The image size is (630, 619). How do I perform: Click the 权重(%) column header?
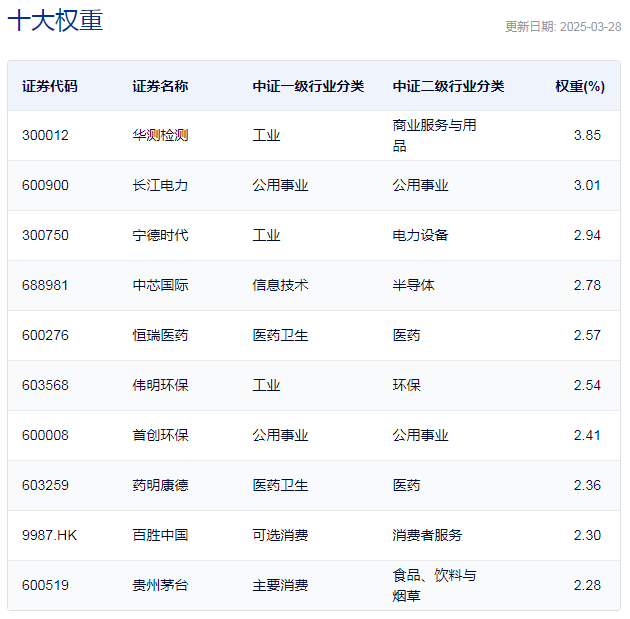coord(580,86)
